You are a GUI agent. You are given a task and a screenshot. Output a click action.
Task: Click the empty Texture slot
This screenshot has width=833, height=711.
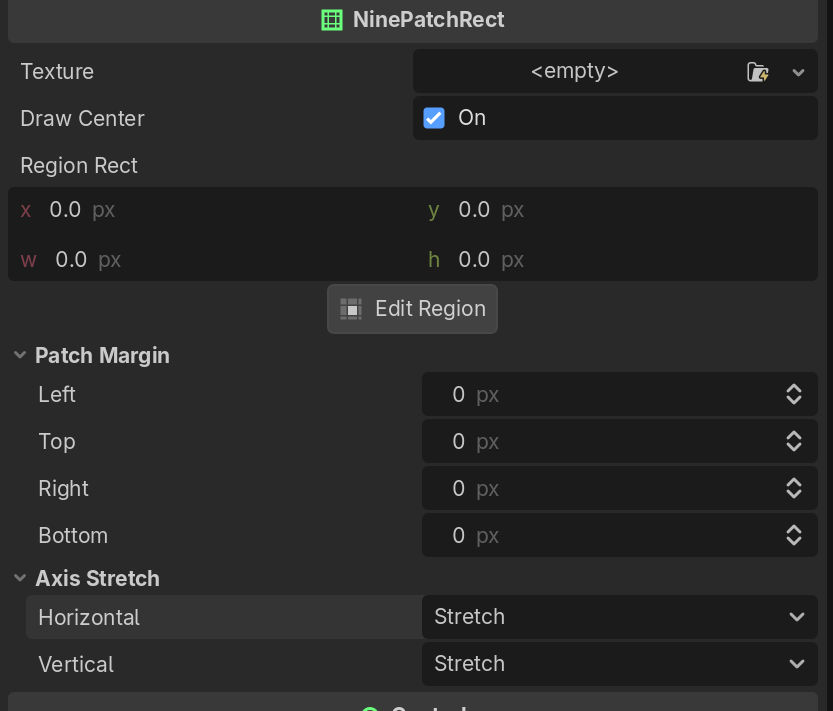click(574, 72)
